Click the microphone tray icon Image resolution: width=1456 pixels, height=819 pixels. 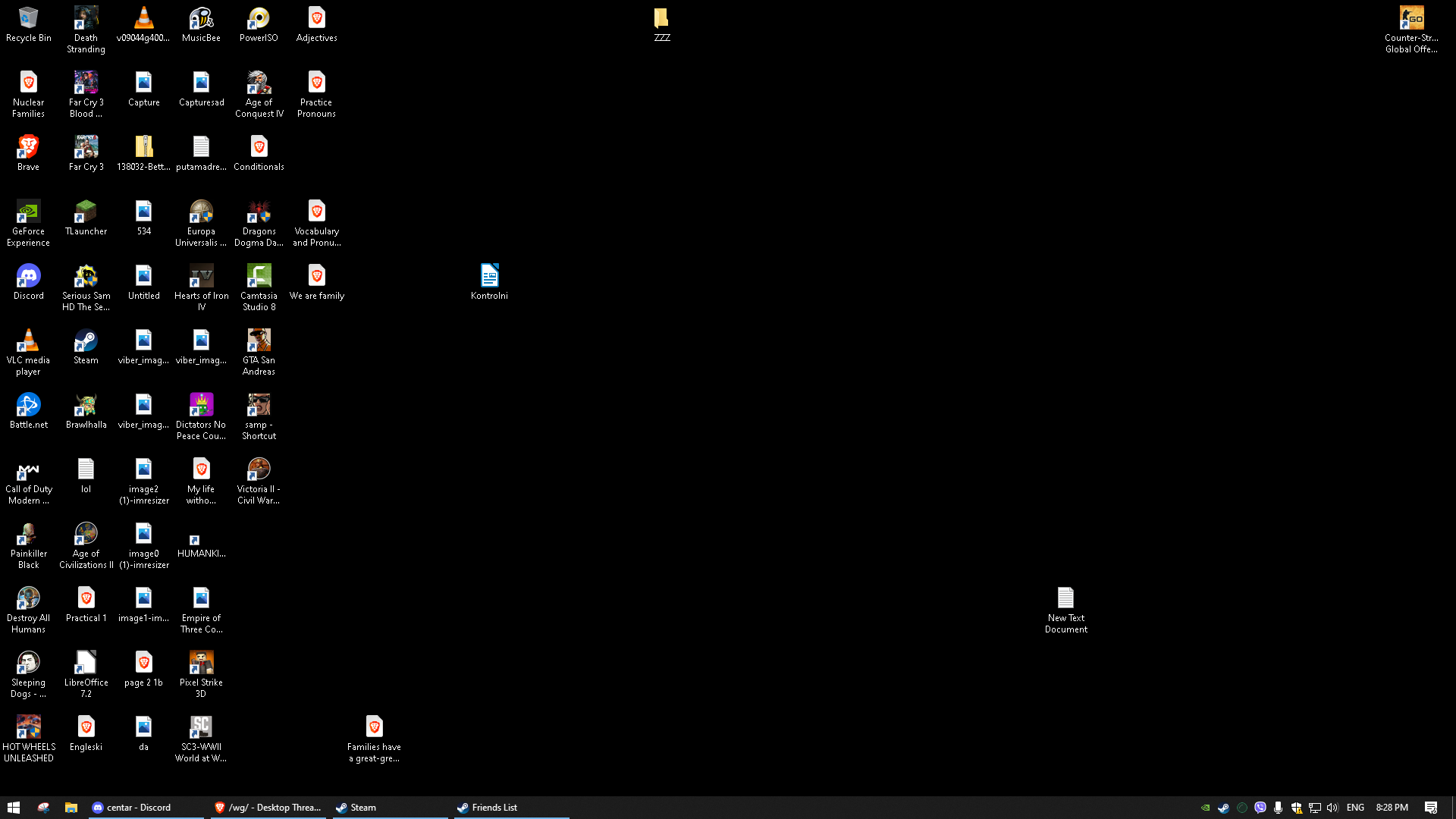(1278, 808)
